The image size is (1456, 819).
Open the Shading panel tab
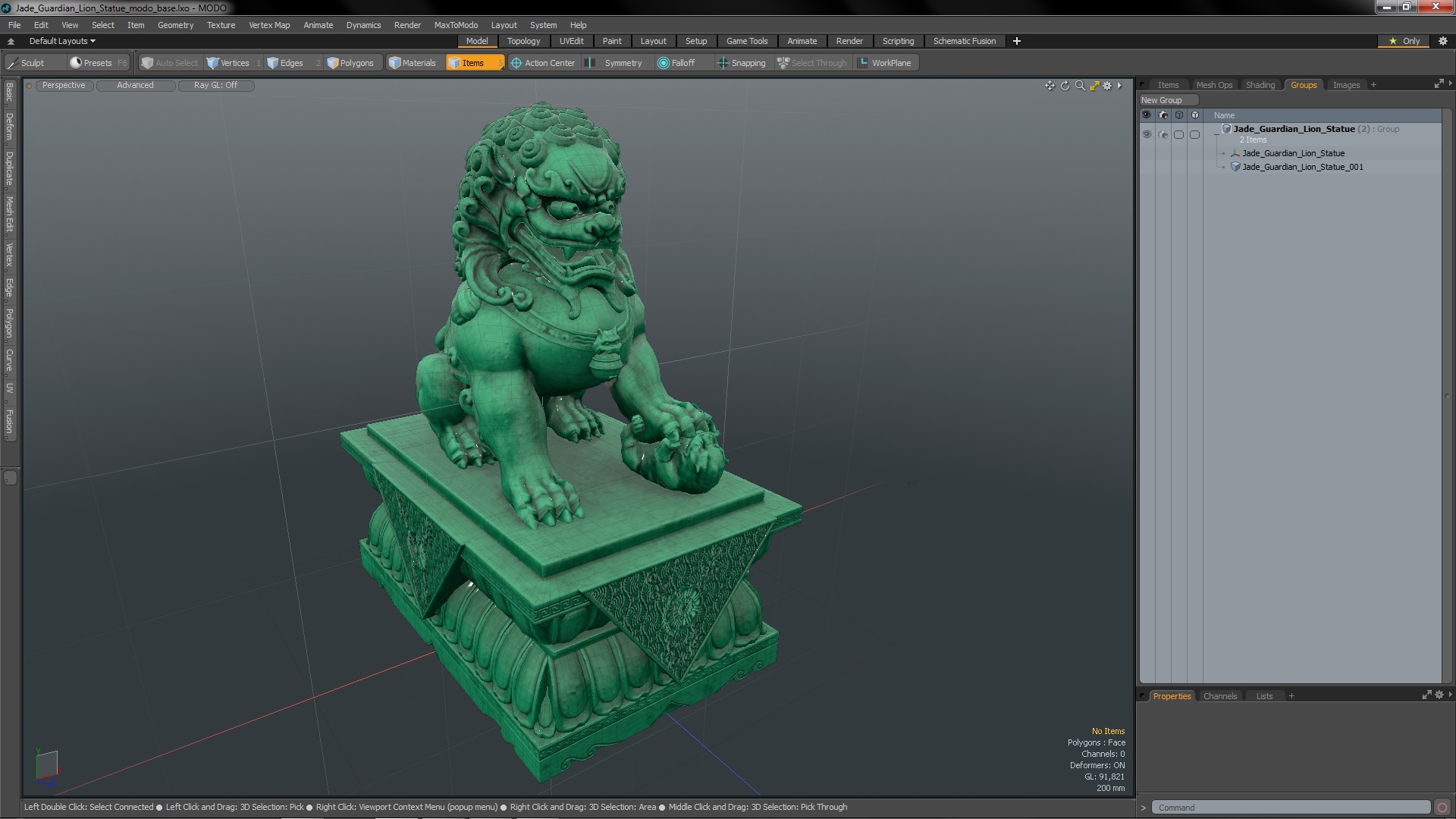[x=1260, y=85]
